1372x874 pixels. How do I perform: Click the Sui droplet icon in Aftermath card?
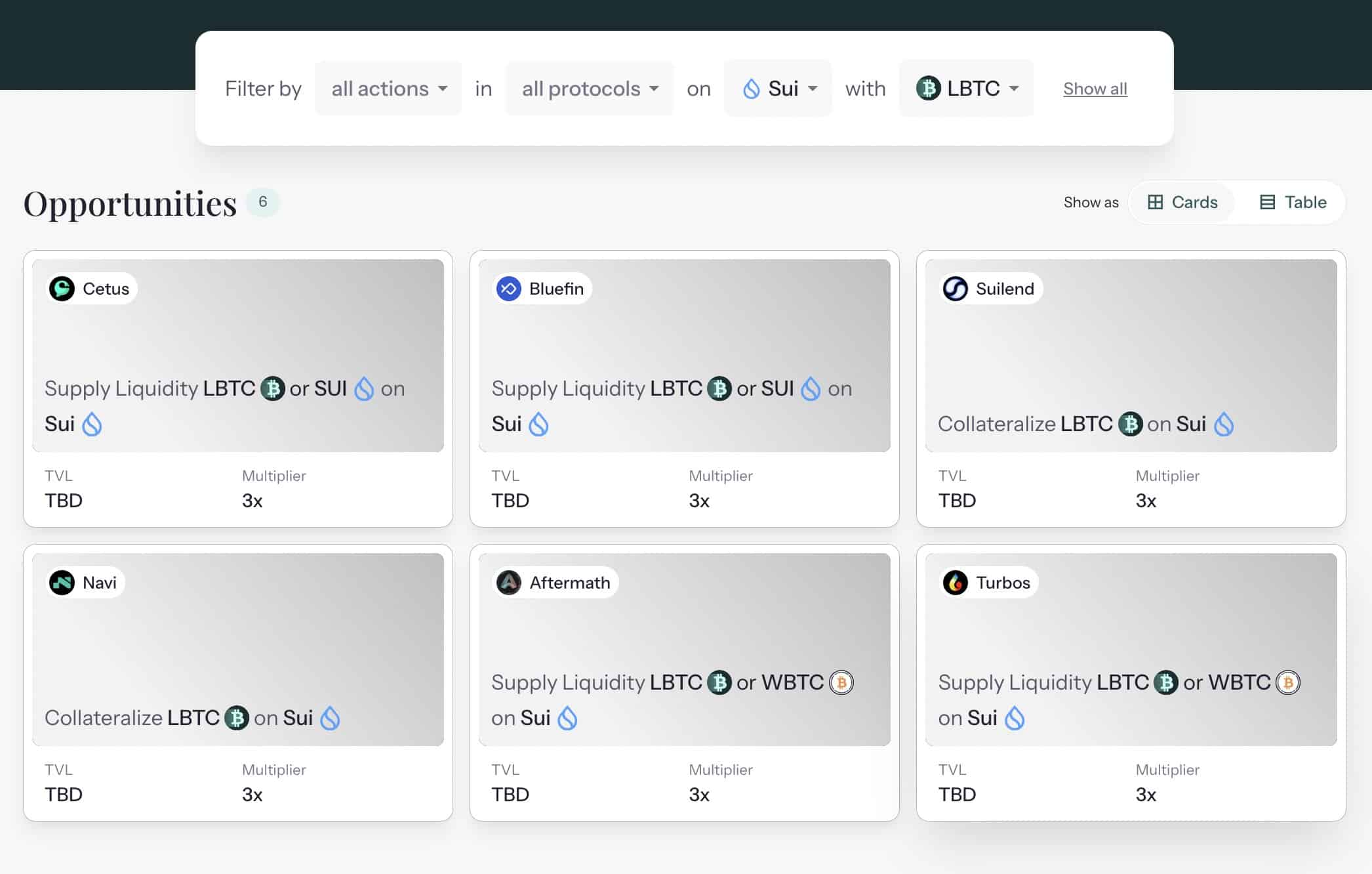(x=567, y=718)
